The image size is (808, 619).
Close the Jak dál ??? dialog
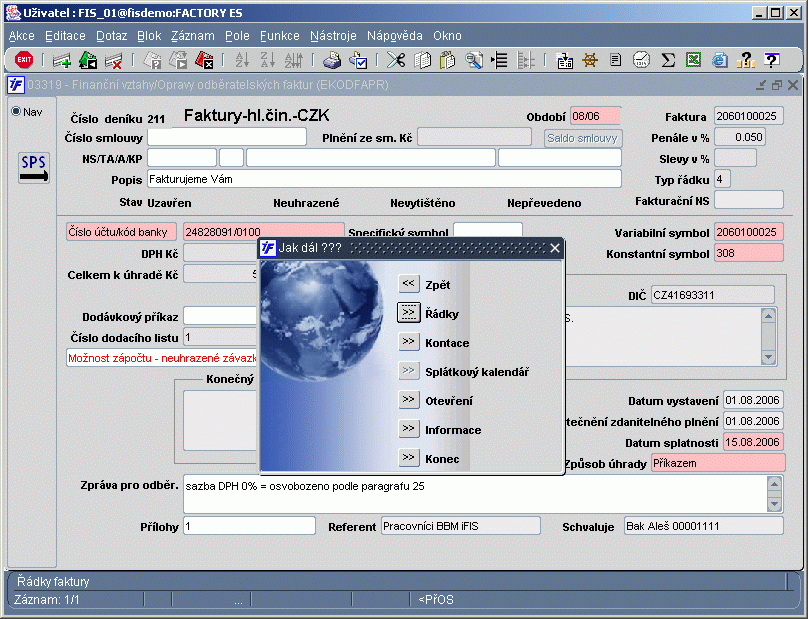[554, 248]
